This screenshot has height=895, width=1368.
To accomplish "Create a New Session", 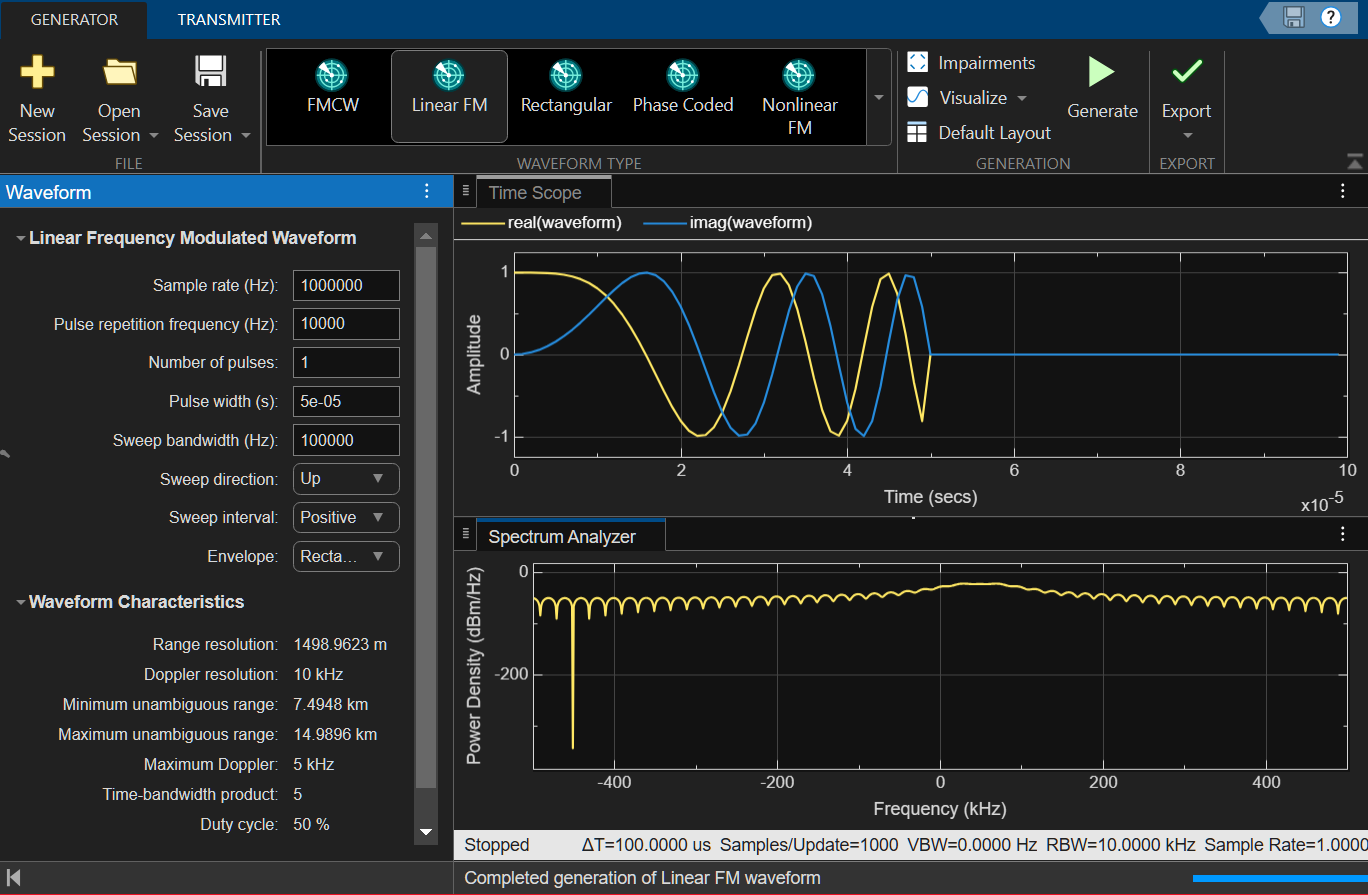I will point(36,95).
